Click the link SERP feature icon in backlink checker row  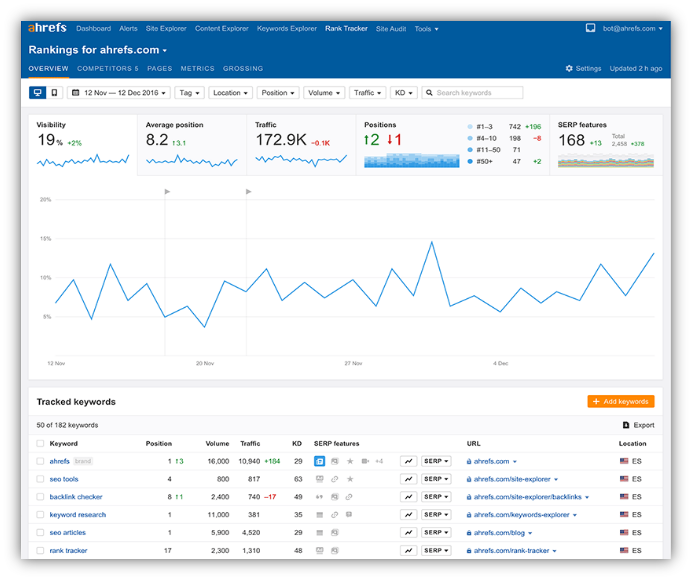point(349,497)
